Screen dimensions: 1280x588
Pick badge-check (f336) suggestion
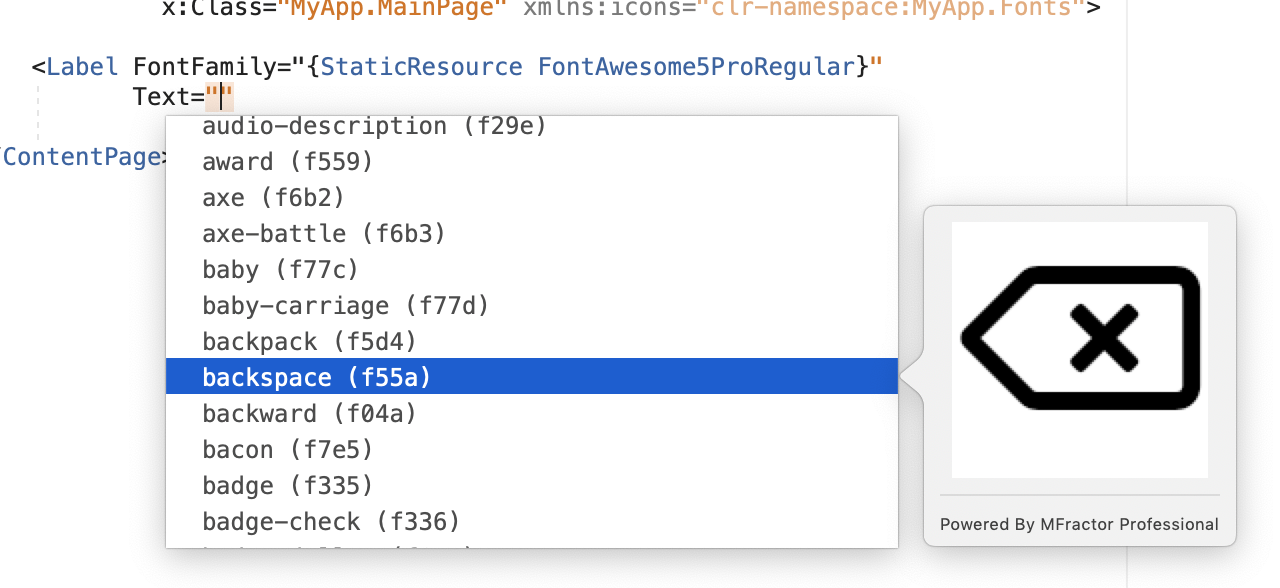tap(531, 522)
